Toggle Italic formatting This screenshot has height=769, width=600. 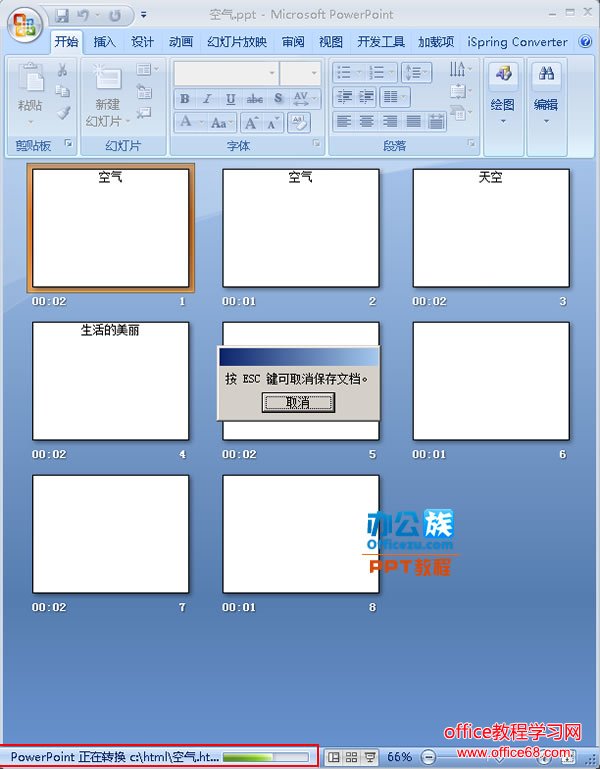(207, 99)
